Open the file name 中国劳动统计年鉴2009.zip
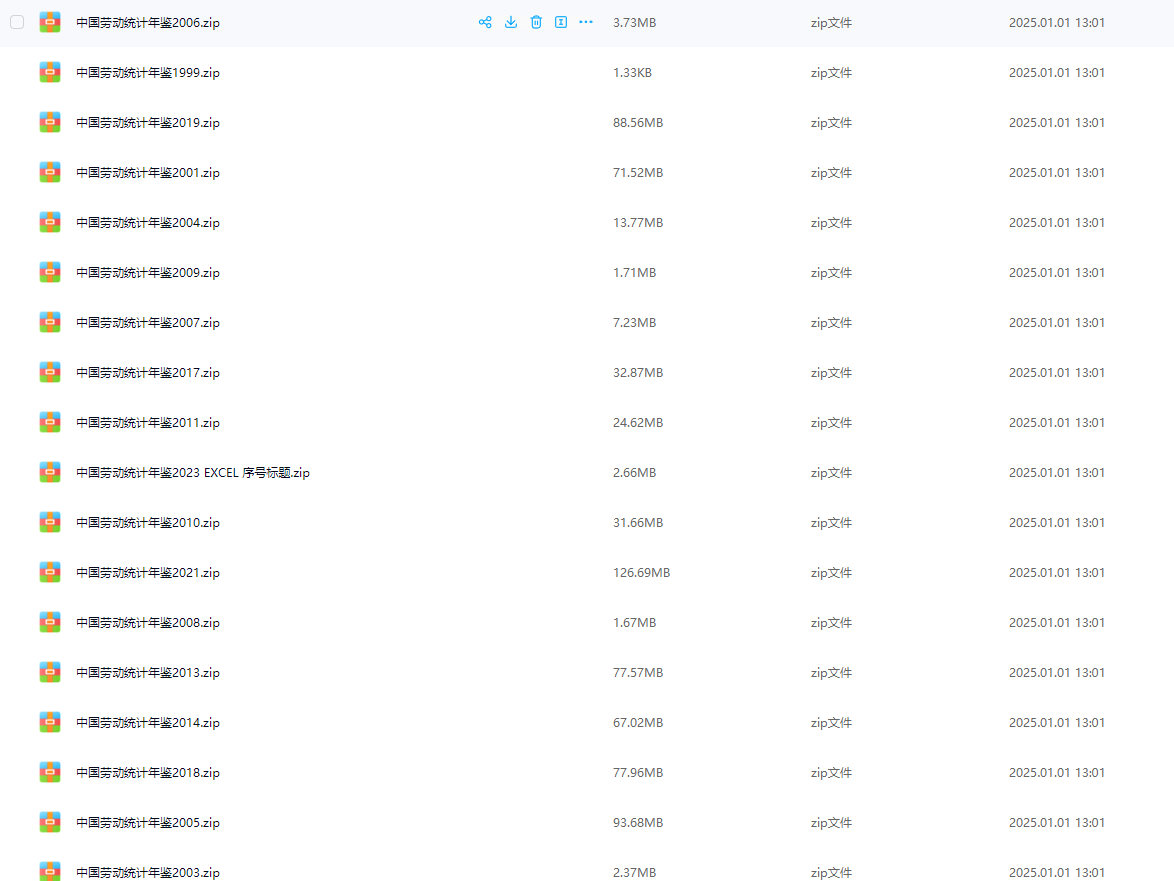The width and height of the screenshot is (1174, 881). [148, 273]
